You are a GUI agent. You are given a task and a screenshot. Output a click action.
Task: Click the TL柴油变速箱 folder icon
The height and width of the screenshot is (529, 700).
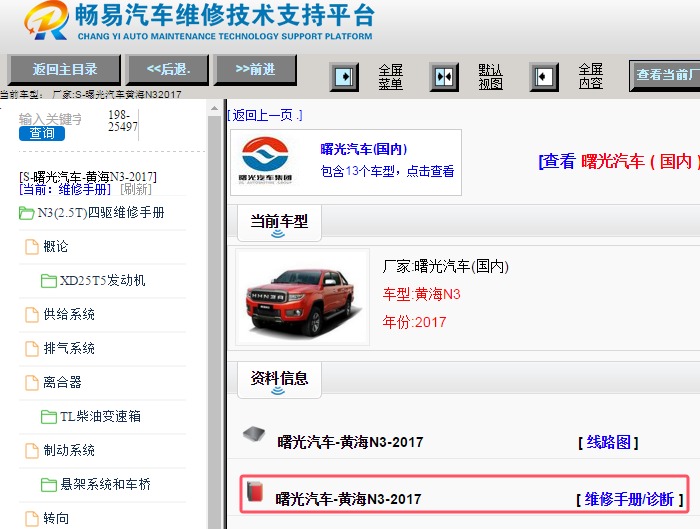pyautogui.click(x=49, y=417)
